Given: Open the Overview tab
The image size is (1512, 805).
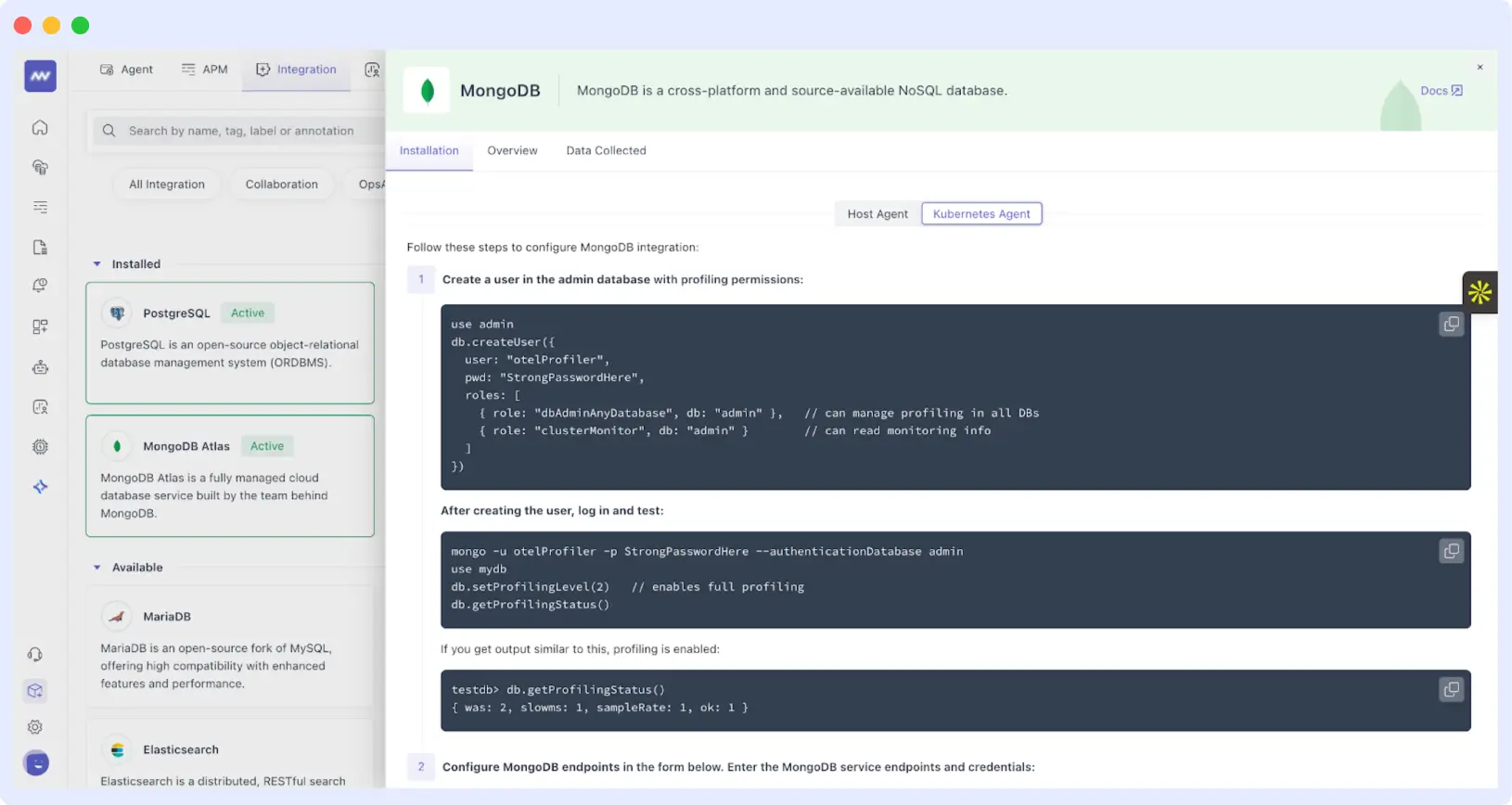Looking at the screenshot, I should click(512, 150).
